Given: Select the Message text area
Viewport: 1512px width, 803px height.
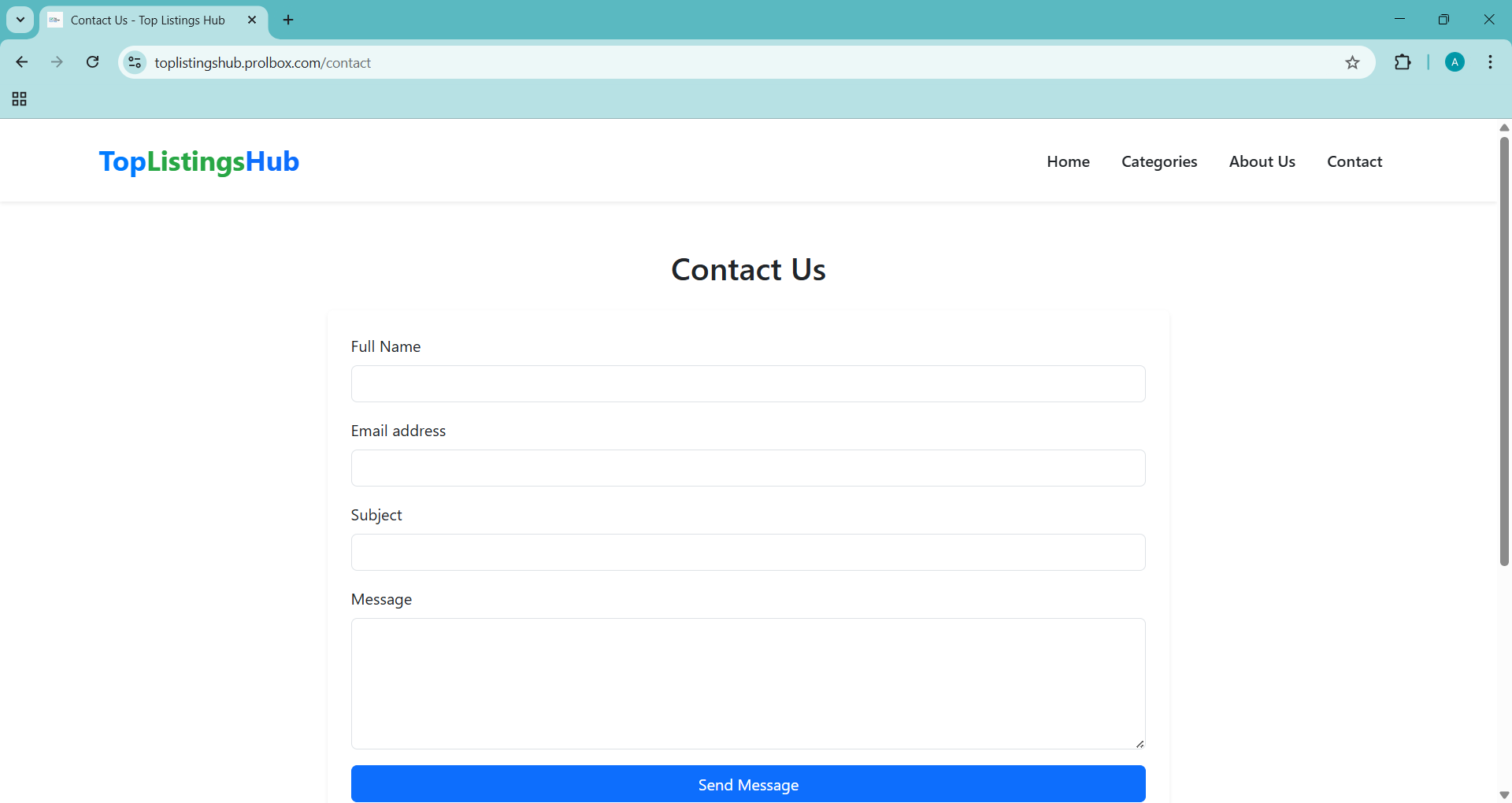Looking at the screenshot, I should point(748,683).
